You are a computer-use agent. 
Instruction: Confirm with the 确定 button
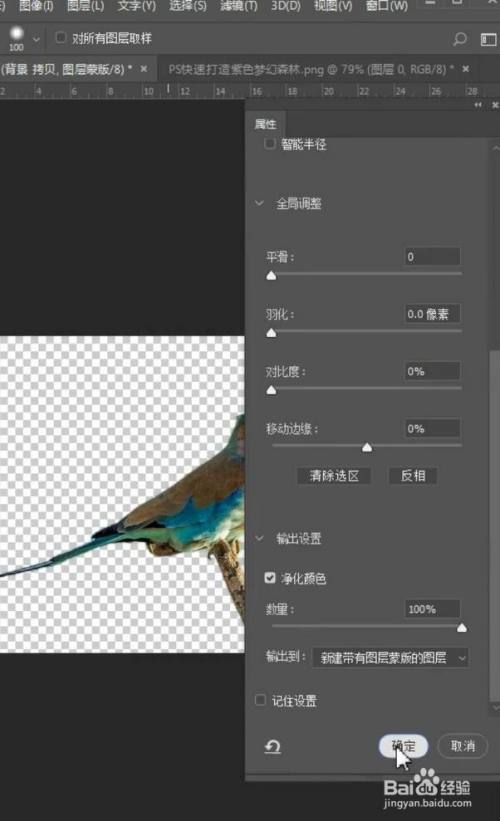click(x=403, y=746)
